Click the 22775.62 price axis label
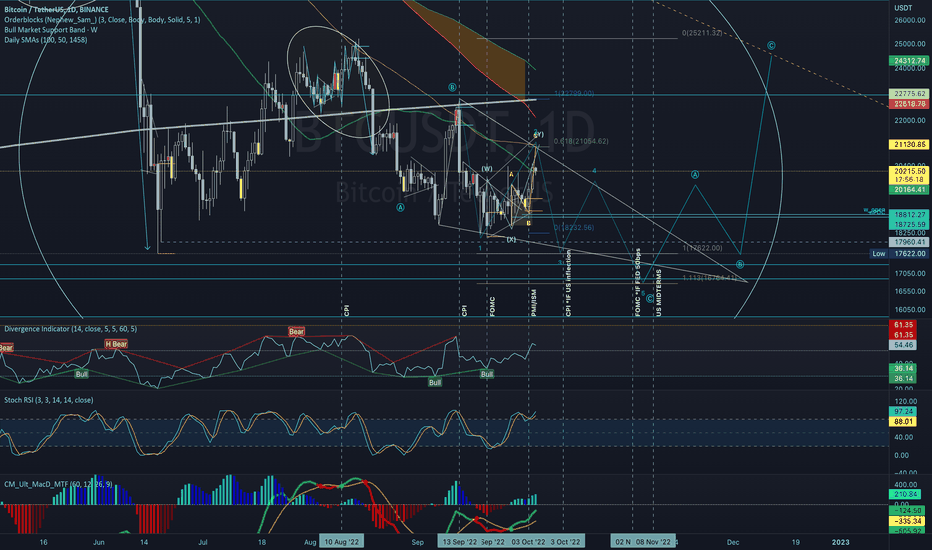 click(909, 94)
